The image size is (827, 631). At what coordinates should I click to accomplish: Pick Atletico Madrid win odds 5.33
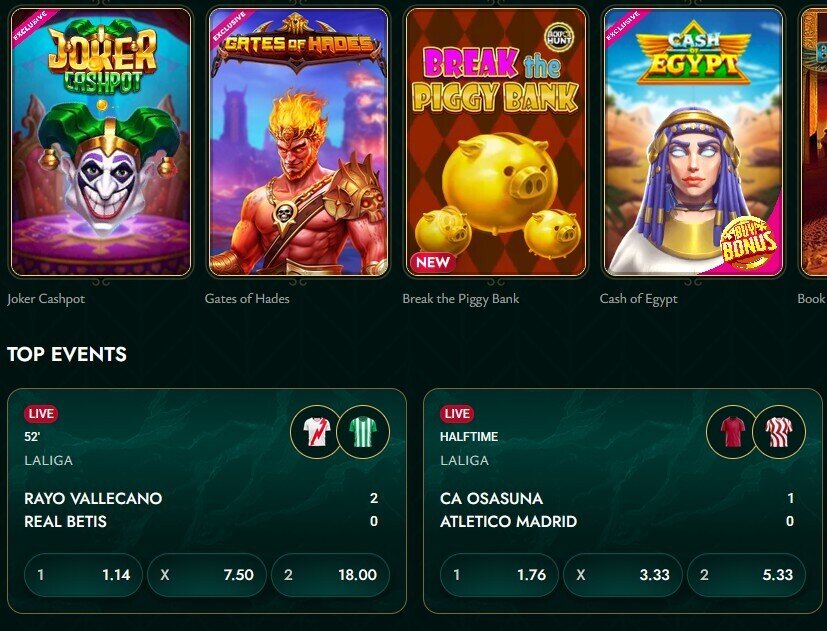[x=746, y=575]
